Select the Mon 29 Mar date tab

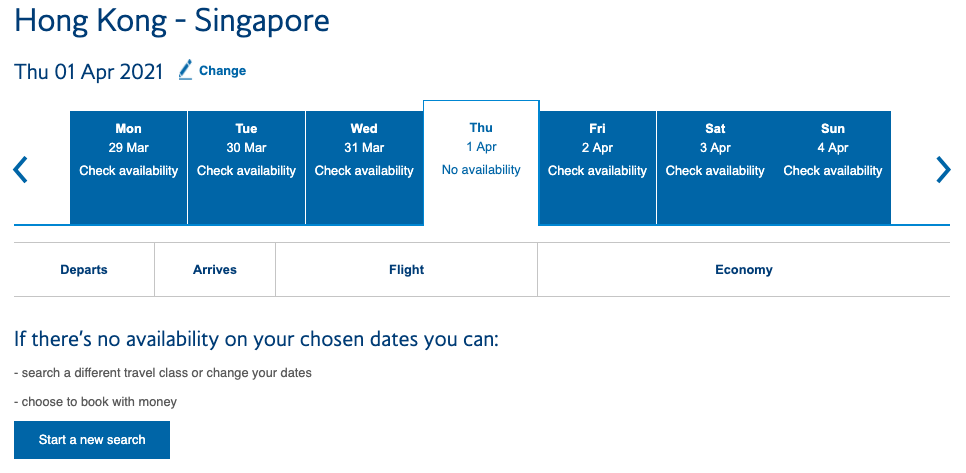click(x=129, y=168)
